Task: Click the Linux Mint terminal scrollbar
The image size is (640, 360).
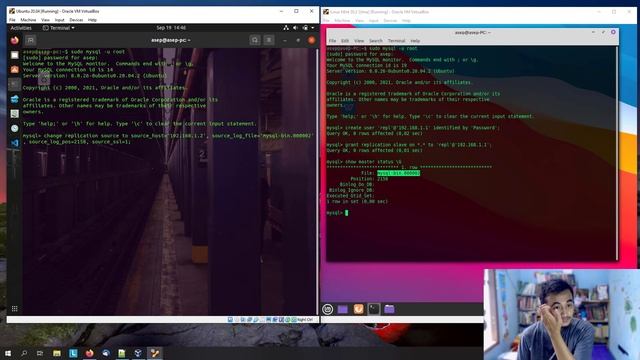Action: coord(617,153)
